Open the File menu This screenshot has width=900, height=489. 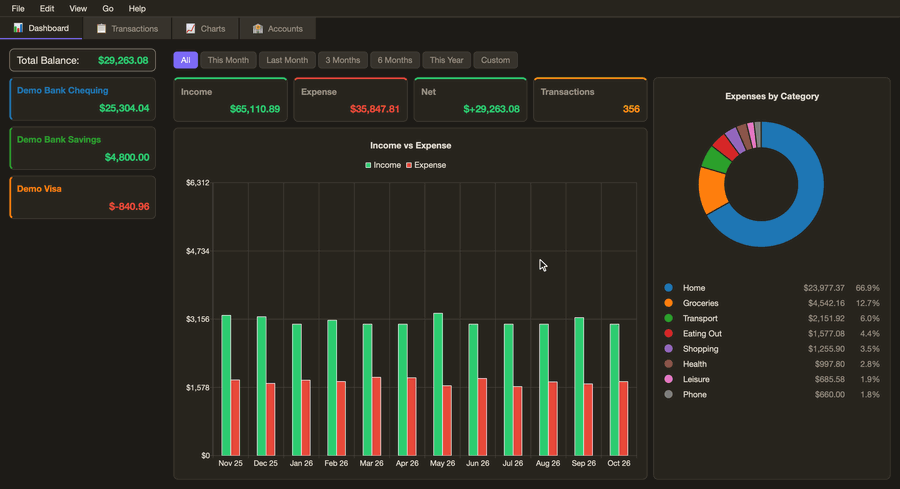tap(18, 9)
